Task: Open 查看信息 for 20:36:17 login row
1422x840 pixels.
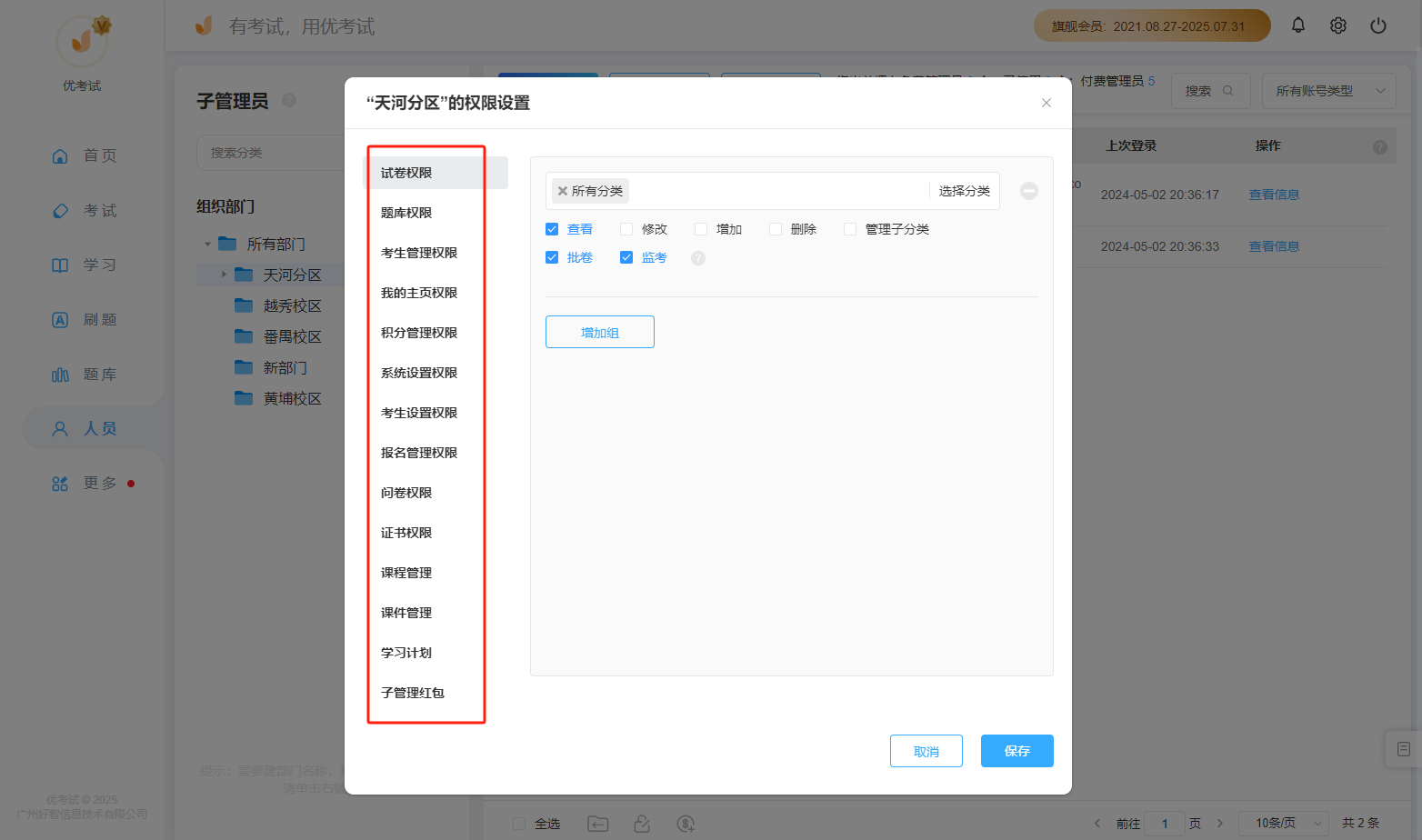Action: (x=1274, y=195)
